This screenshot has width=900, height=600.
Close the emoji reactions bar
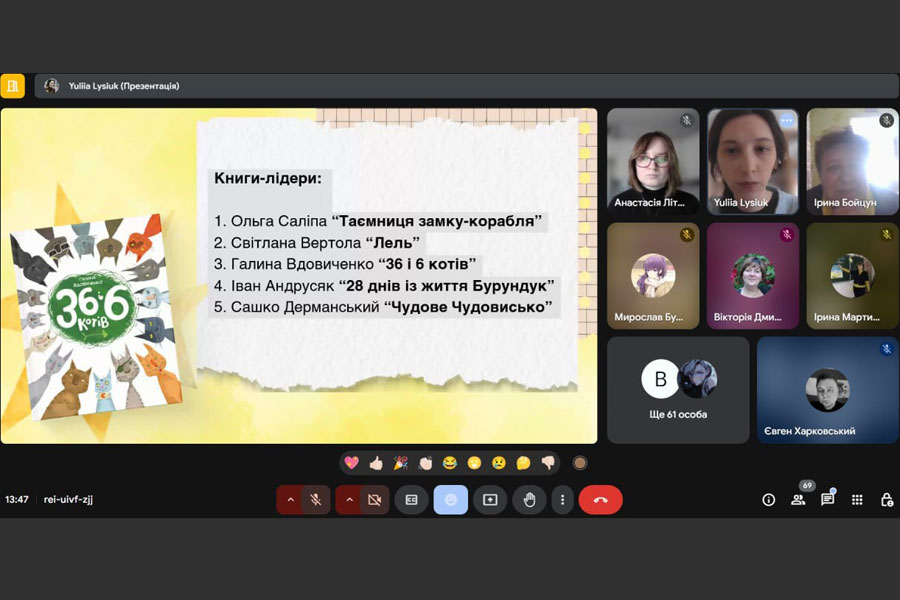[x=450, y=500]
